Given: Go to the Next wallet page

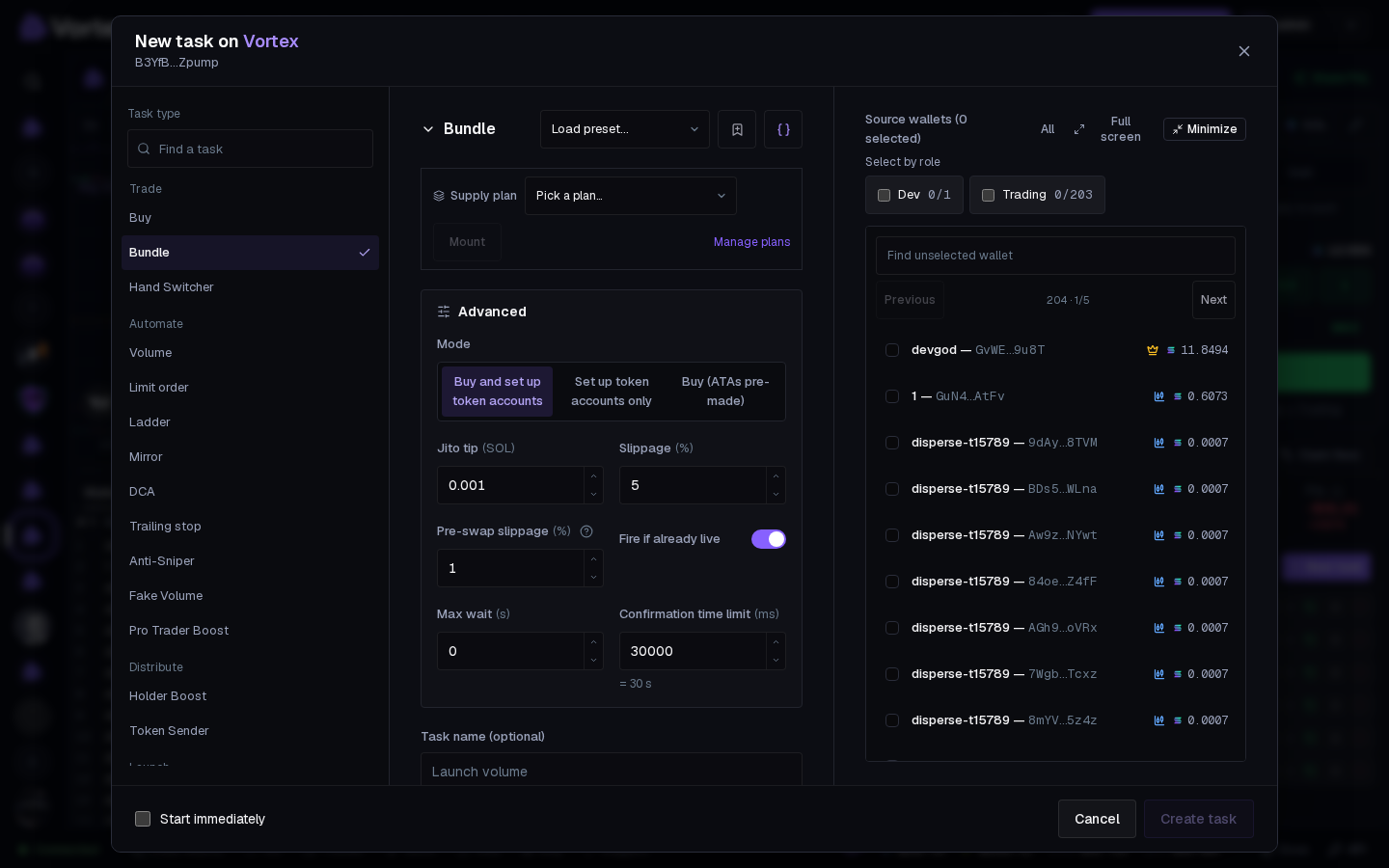Looking at the screenshot, I should click(x=1213, y=300).
